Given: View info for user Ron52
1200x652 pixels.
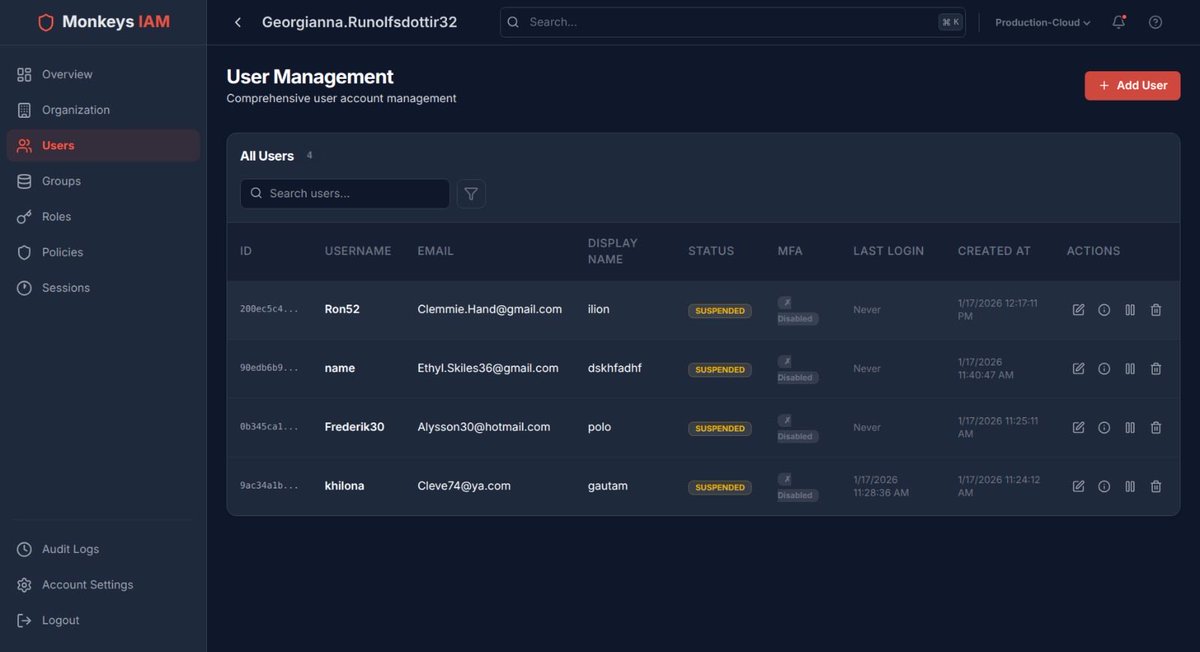Looking at the screenshot, I should 1104,310.
